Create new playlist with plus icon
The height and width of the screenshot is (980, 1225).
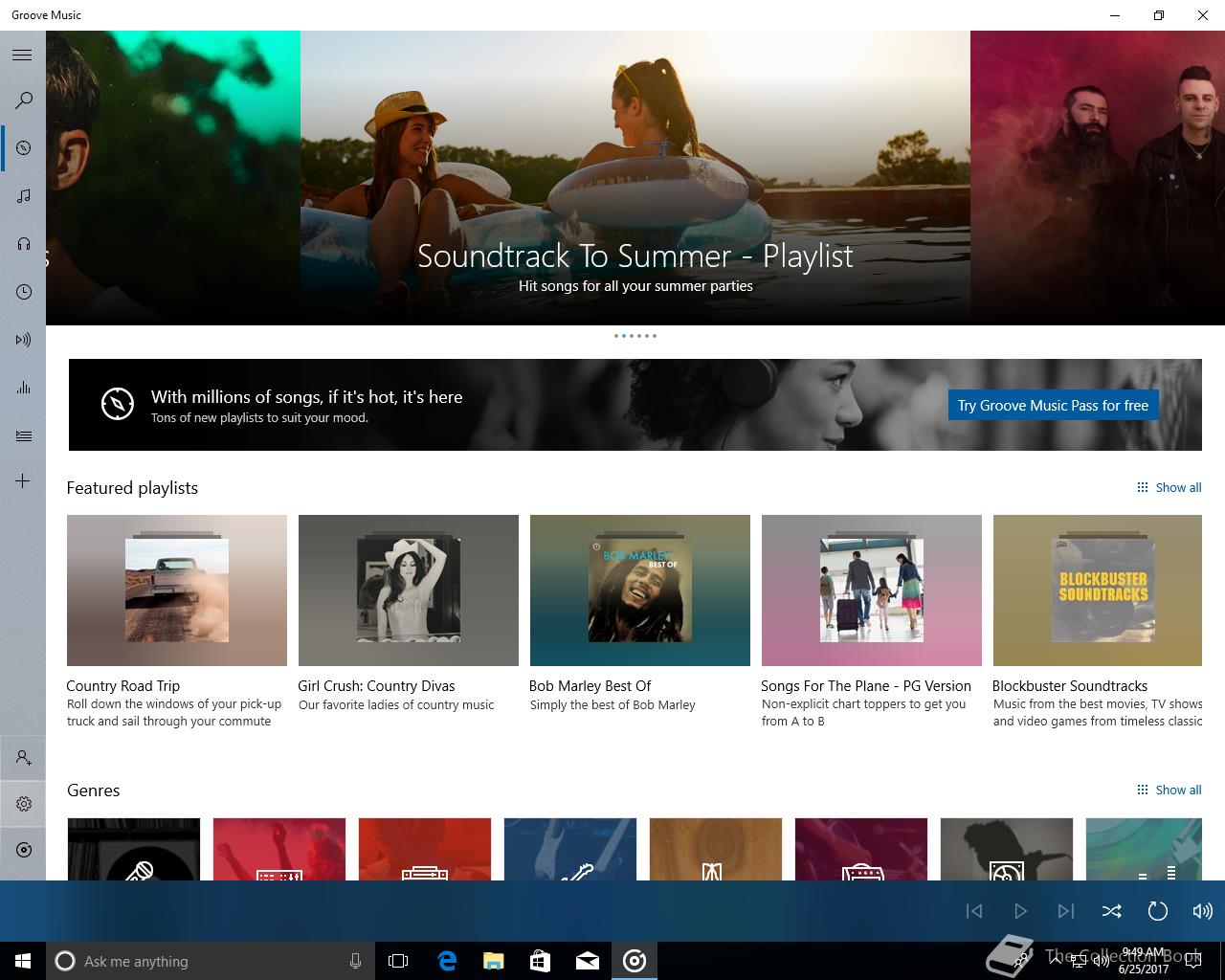23,480
